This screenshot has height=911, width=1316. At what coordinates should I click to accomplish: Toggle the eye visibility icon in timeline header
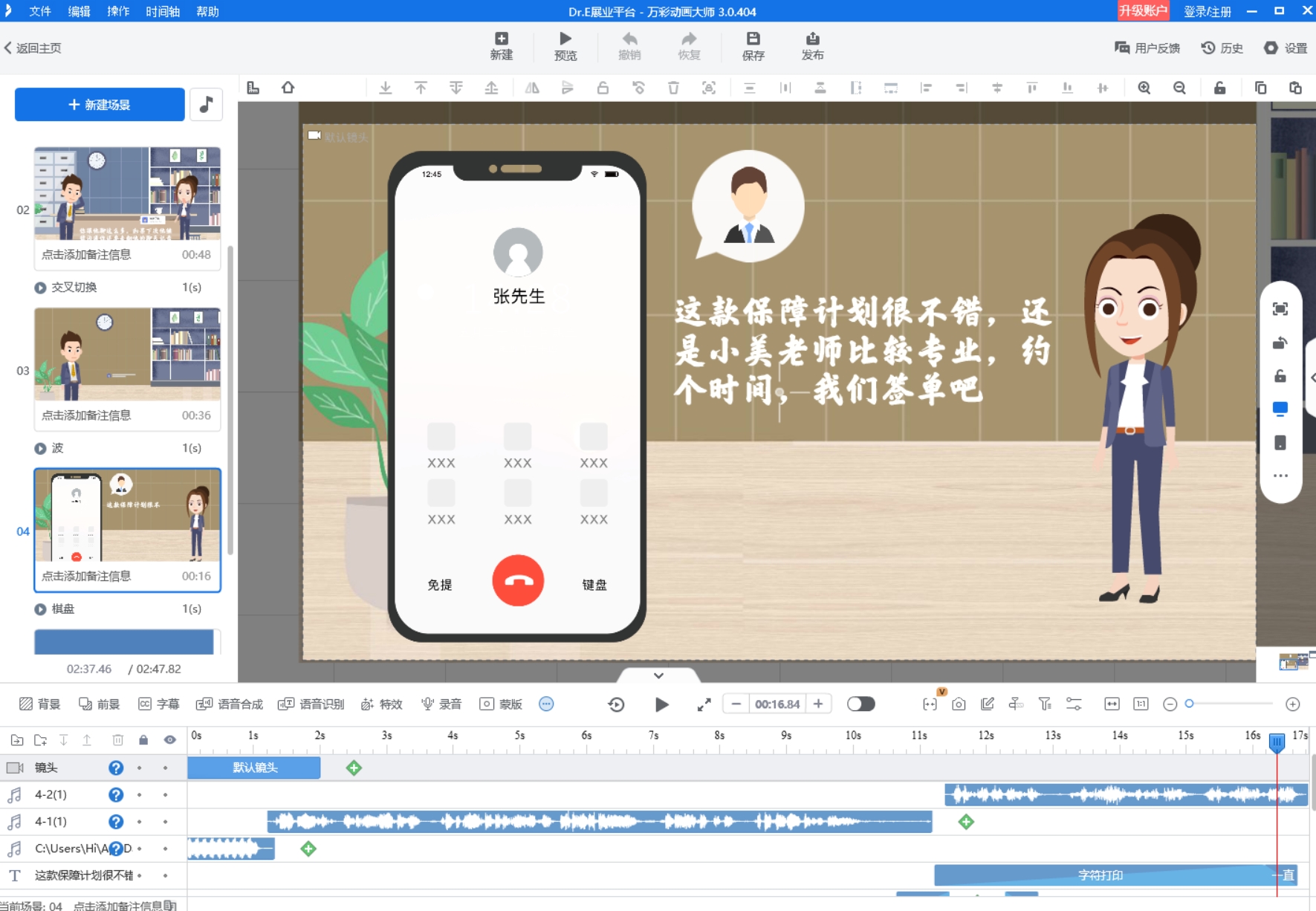pyautogui.click(x=170, y=740)
